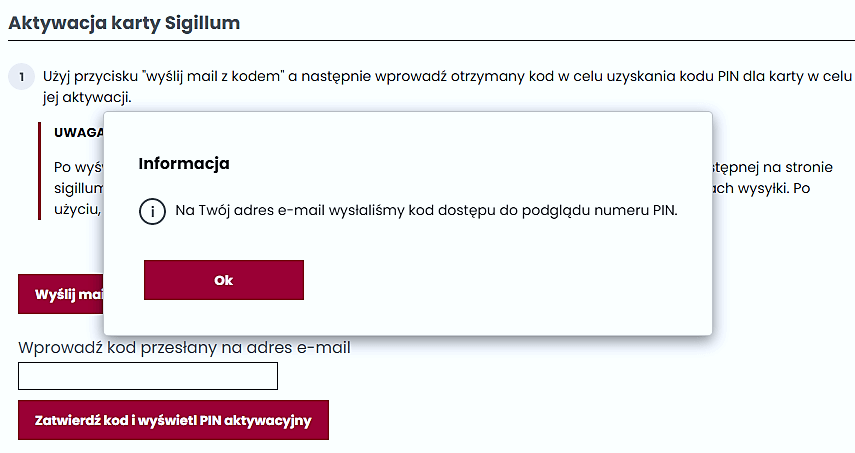Click Zatwierdź kod i wyświetl PIN aktywacyjny
Screen dimensions: 855x453
point(173,420)
